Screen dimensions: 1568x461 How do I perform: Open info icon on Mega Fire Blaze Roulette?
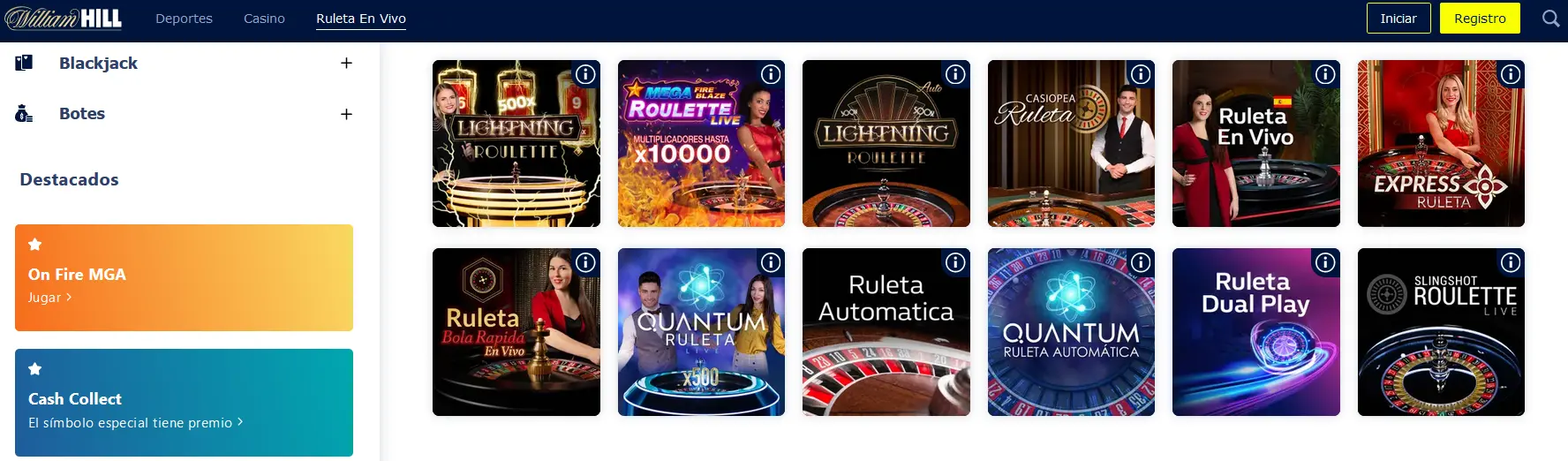tap(771, 74)
